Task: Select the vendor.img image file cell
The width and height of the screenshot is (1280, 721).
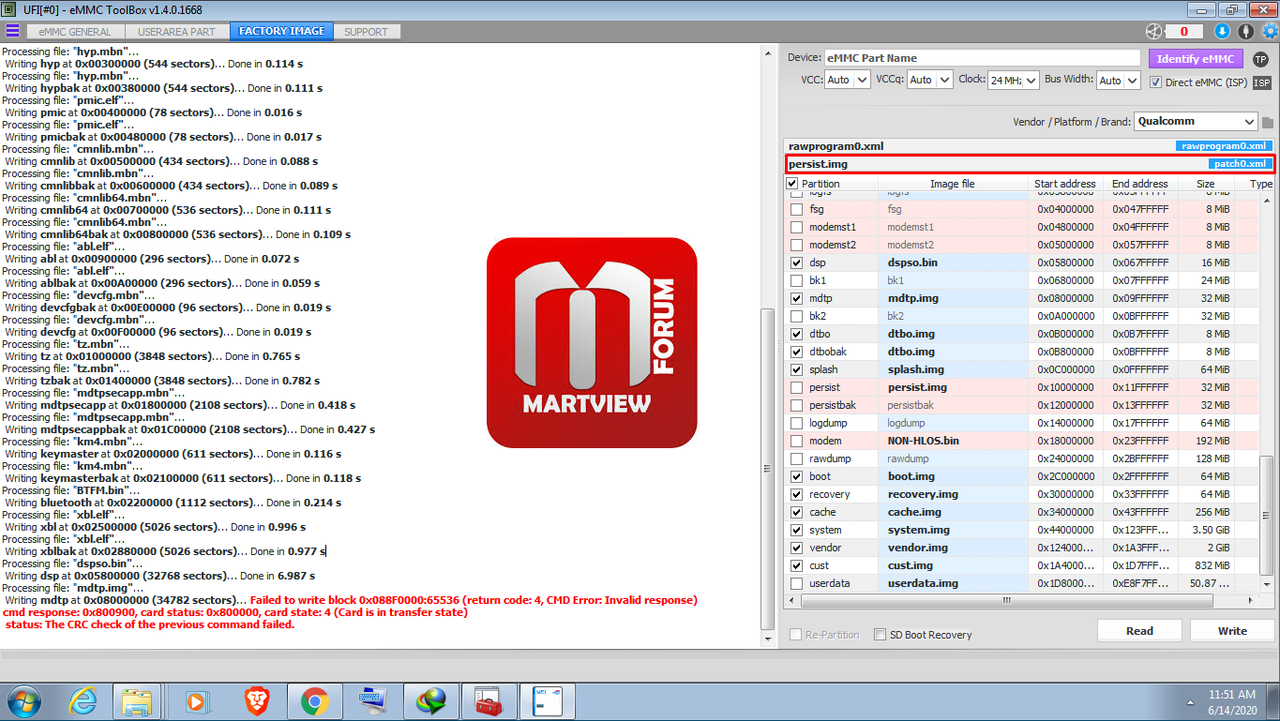Action: (954, 548)
